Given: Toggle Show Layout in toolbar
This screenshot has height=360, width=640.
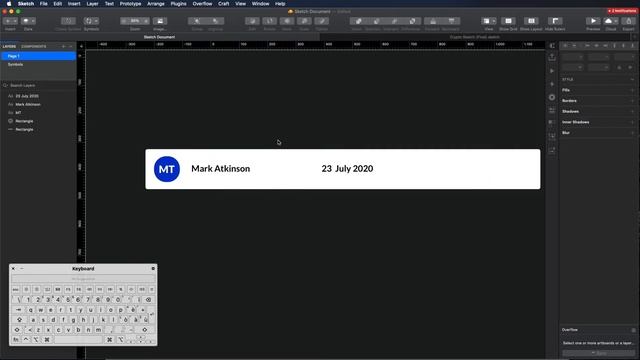Looking at the screenshot, I should coord(531,21).
